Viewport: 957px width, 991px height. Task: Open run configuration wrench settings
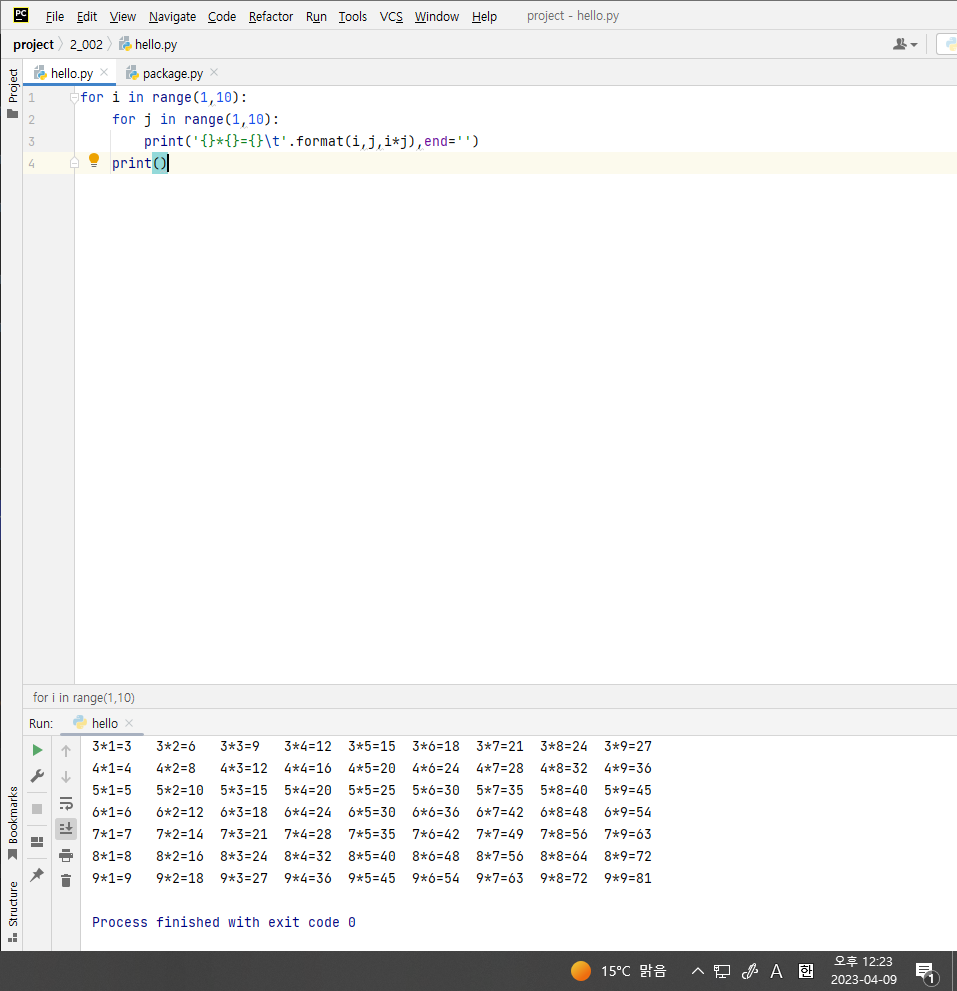point(37,776)
